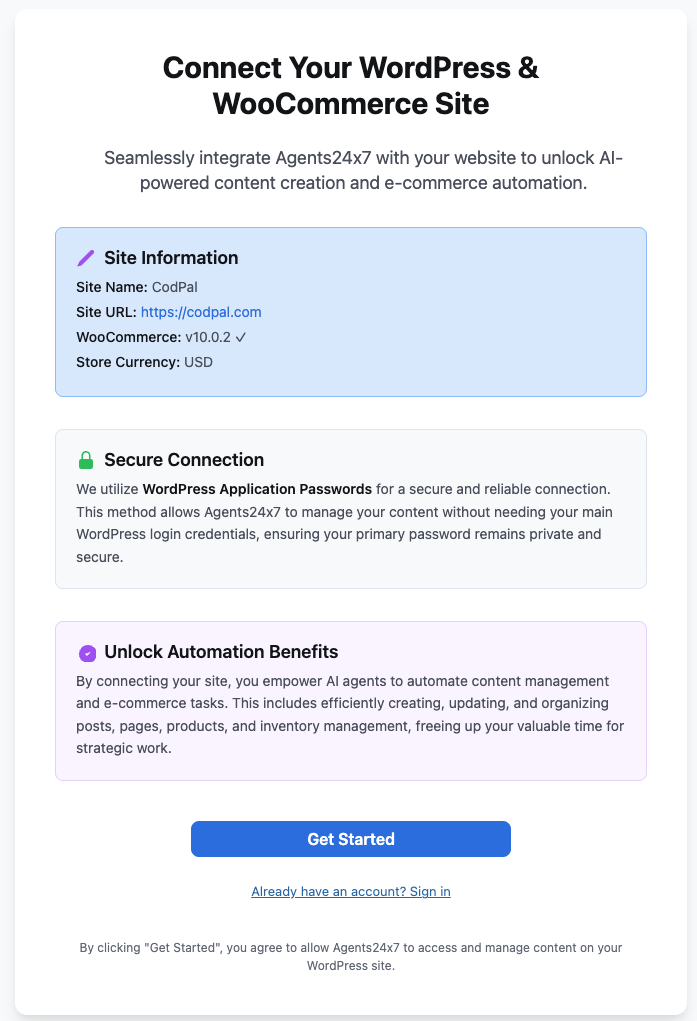Click the purple shield check icon
This screenshot has width=697, height=1021.
pyautogui.click(x=87, y=653)
